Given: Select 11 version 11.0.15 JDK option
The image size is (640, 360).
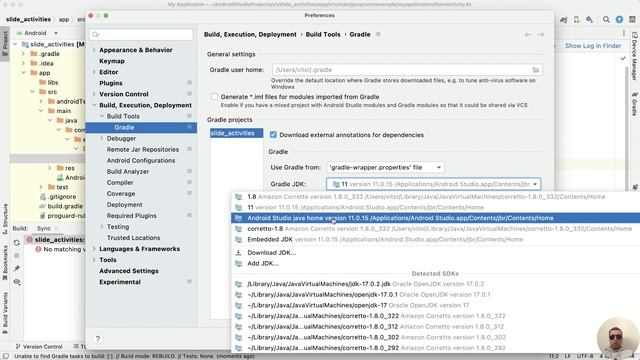Looking at the screenshot, I should [435, 207].
